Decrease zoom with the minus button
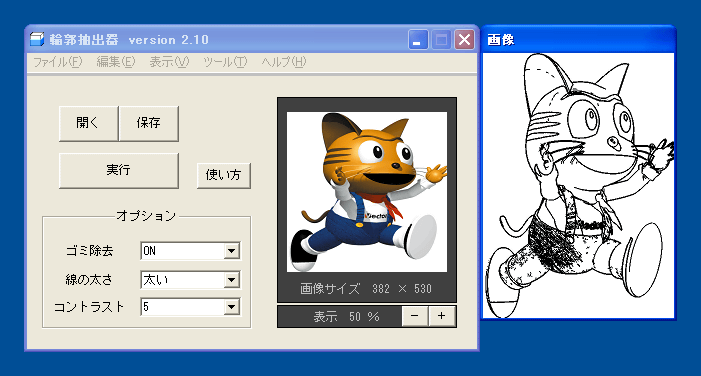 pyautogui.click(x=415, y=316)
